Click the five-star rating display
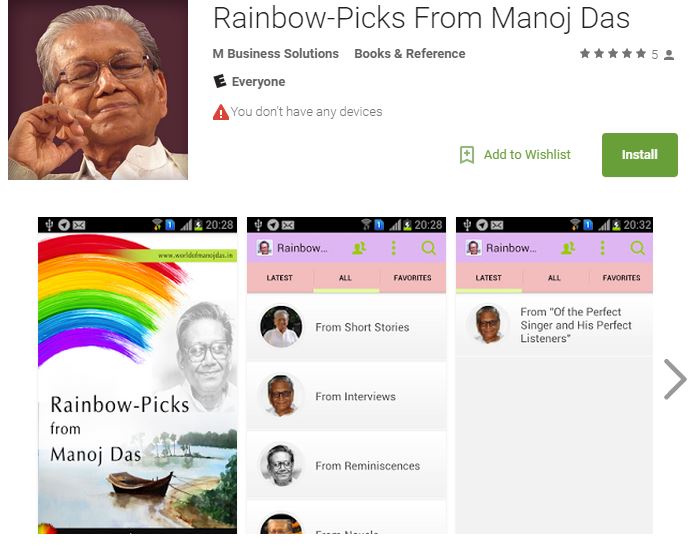 coord(613,54)
